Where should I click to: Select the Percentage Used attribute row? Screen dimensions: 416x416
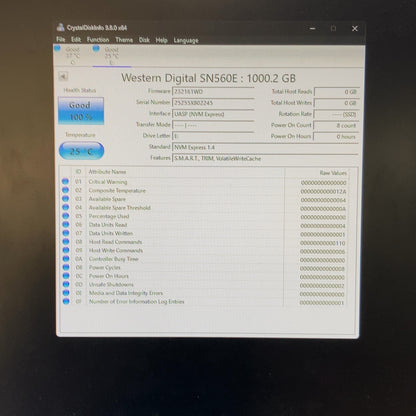204,216
